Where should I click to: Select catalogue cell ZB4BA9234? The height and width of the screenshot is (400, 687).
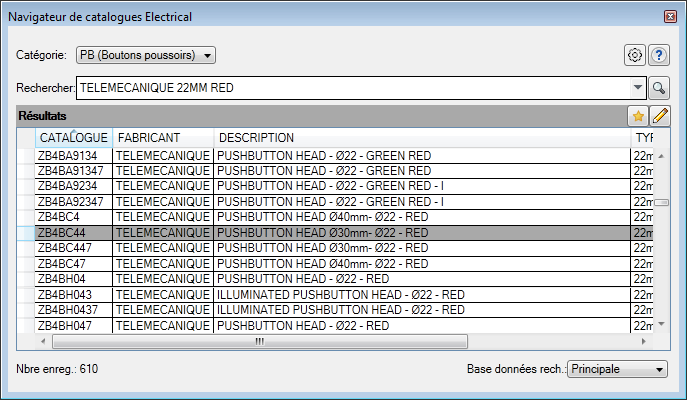coord(74,186)
